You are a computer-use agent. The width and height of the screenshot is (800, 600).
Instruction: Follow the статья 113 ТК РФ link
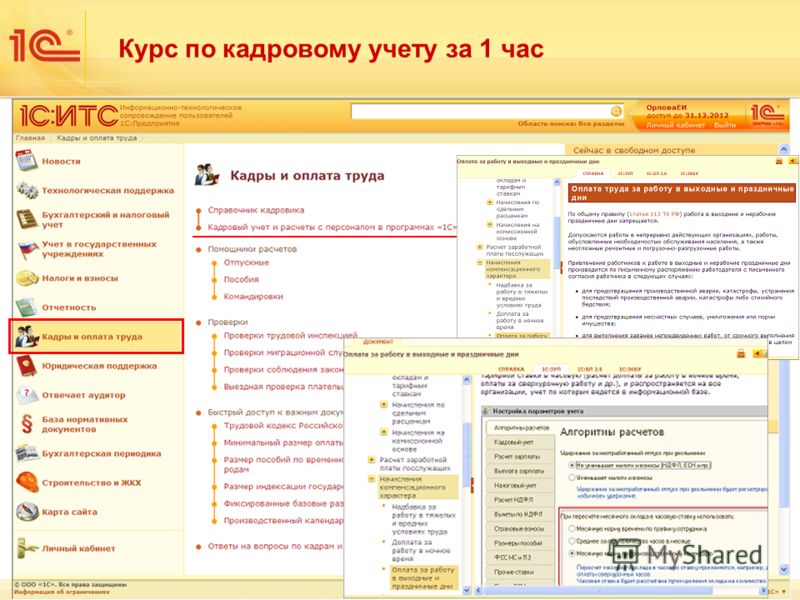pos(654,214)
